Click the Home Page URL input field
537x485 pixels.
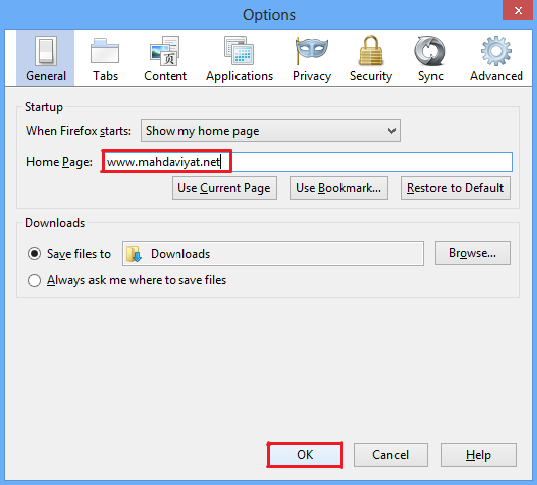[307, 162]
